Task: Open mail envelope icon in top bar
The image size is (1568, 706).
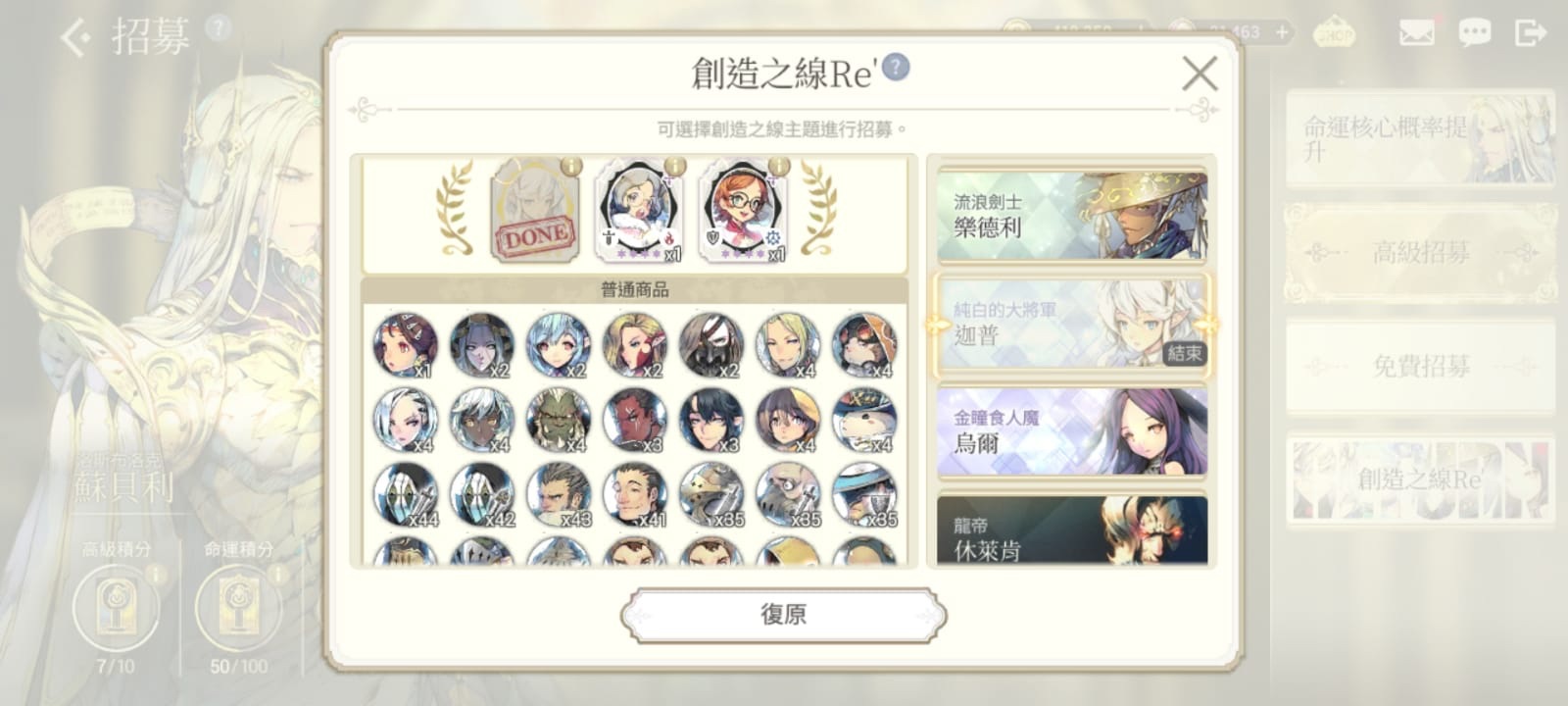Action: [1416, 32]
